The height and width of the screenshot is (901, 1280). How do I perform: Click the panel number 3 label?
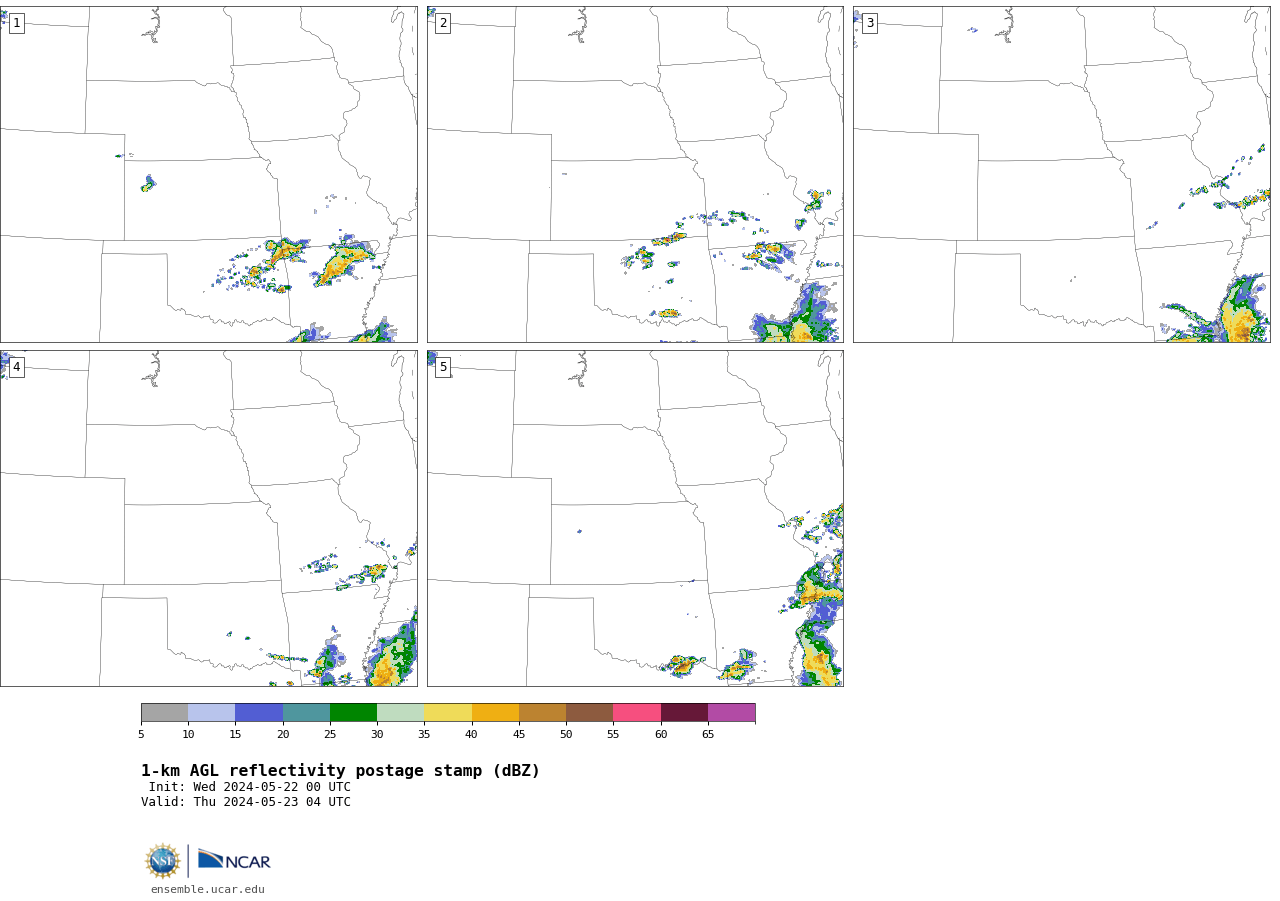click(869, 23)
